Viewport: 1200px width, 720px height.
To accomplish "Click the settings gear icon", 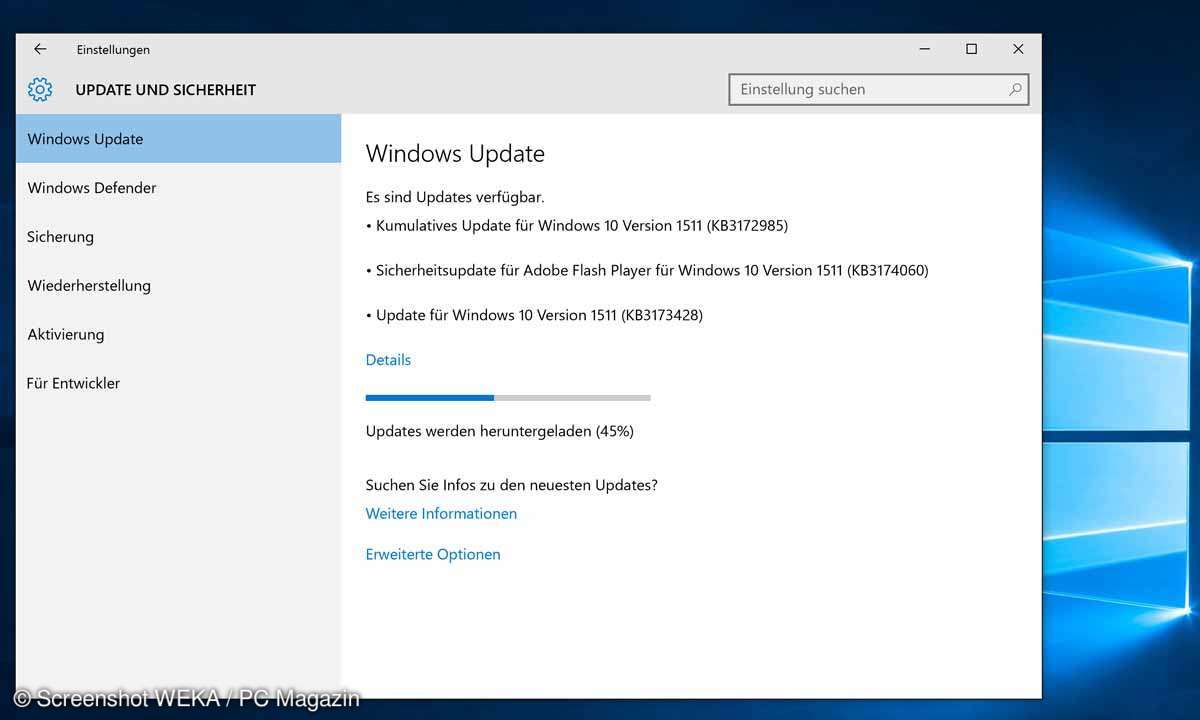I will [x=40, y=89].
